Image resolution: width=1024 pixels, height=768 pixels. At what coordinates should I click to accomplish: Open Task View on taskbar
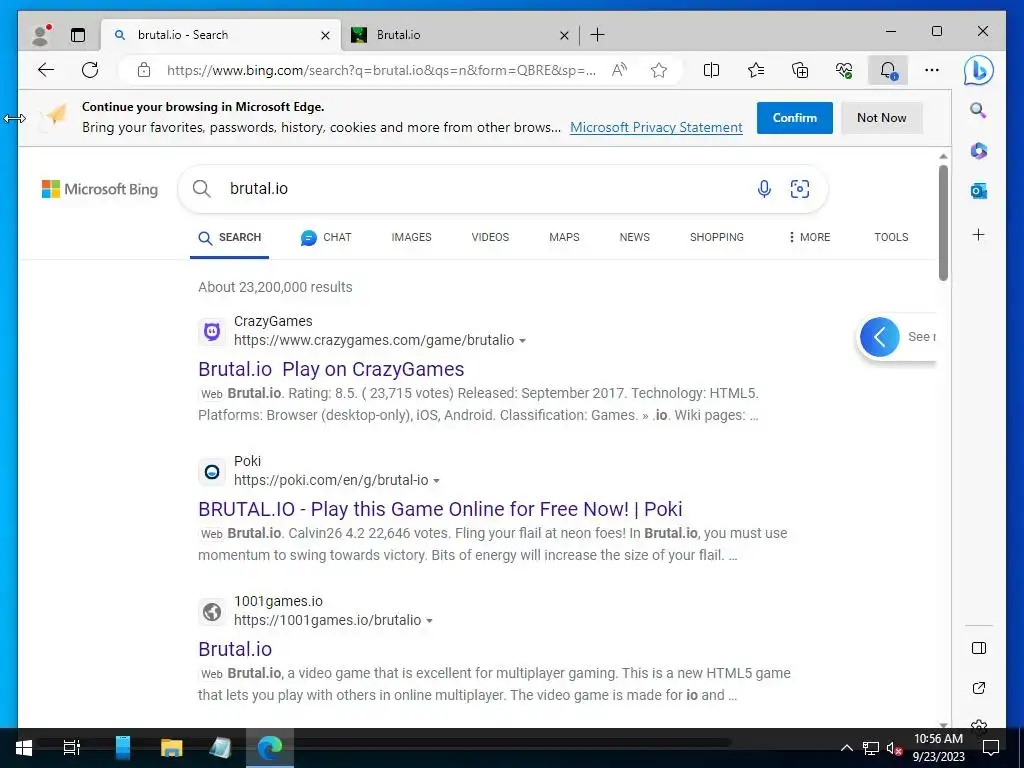(x=72, y=748)
